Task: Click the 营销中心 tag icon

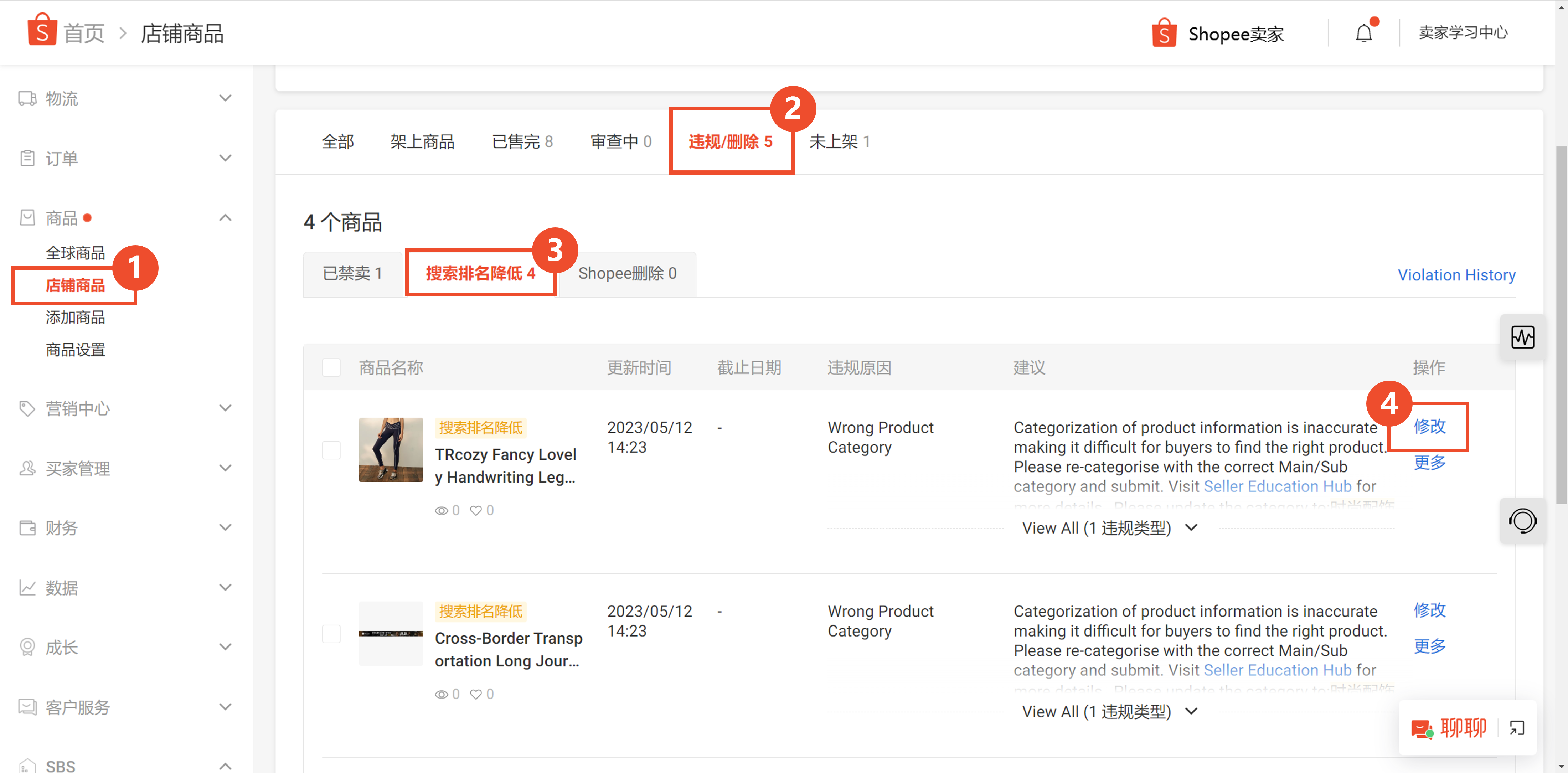Action: coord(27,408)
